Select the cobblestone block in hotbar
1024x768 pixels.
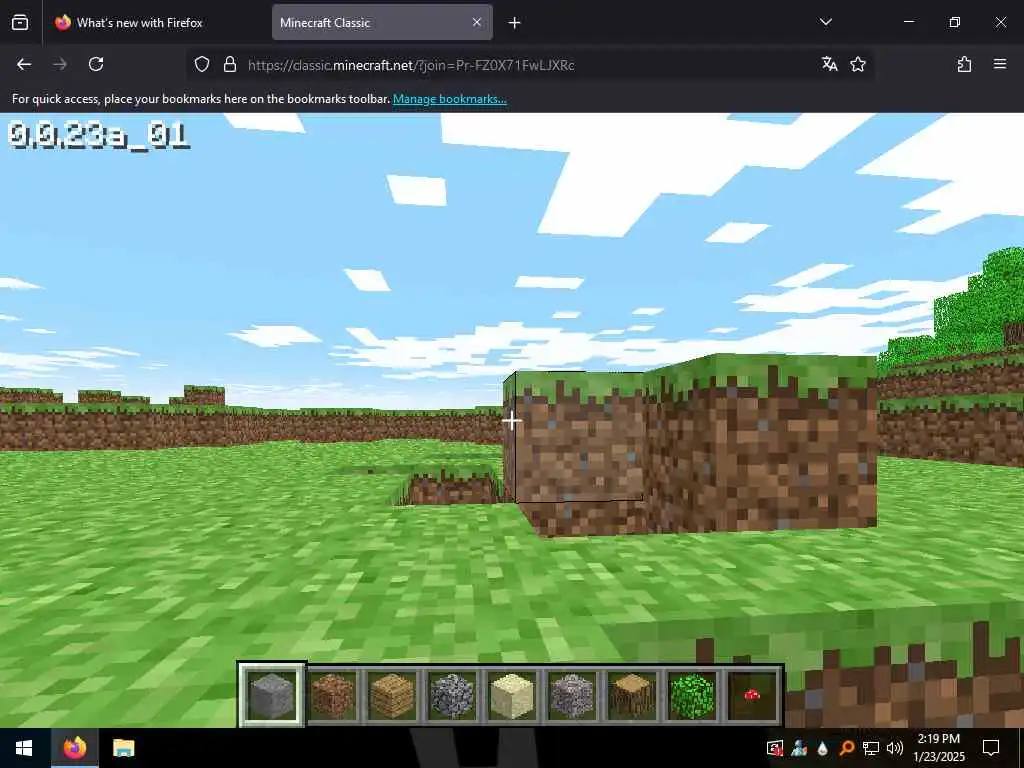(x=452, y=696)
